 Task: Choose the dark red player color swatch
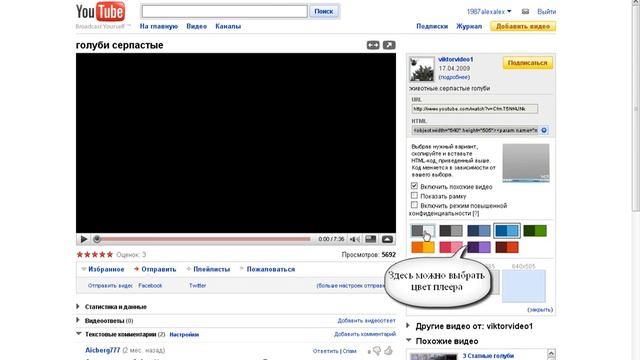click(x=507, y=247)
